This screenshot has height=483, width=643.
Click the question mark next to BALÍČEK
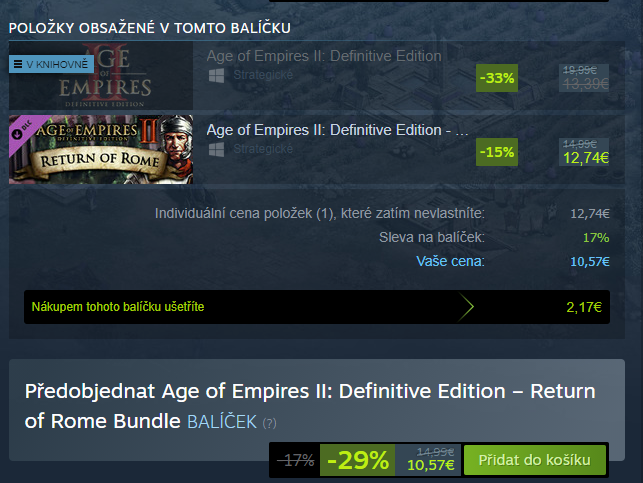click(269, 423)
